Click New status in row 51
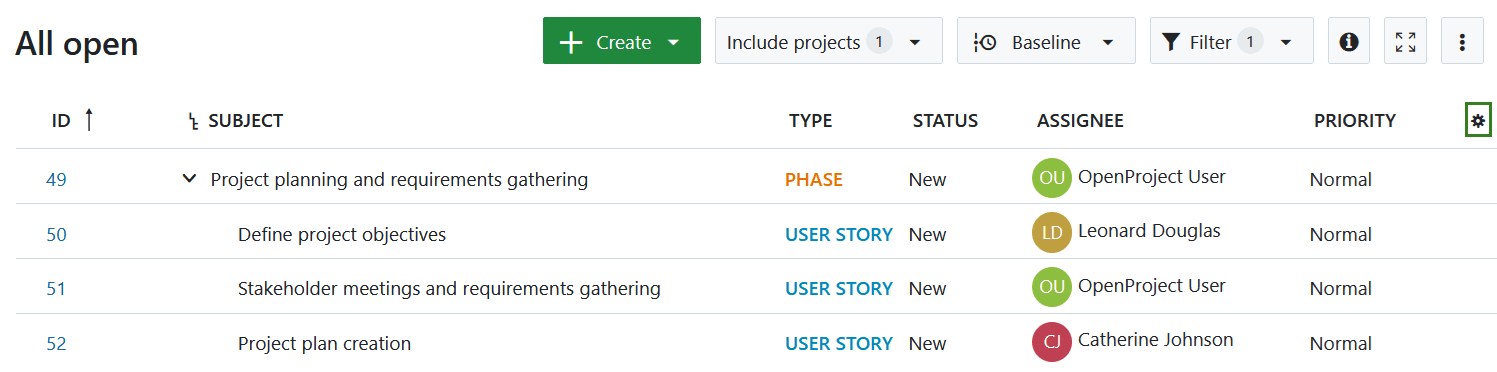1497x372 pixels. pos(927,289)
